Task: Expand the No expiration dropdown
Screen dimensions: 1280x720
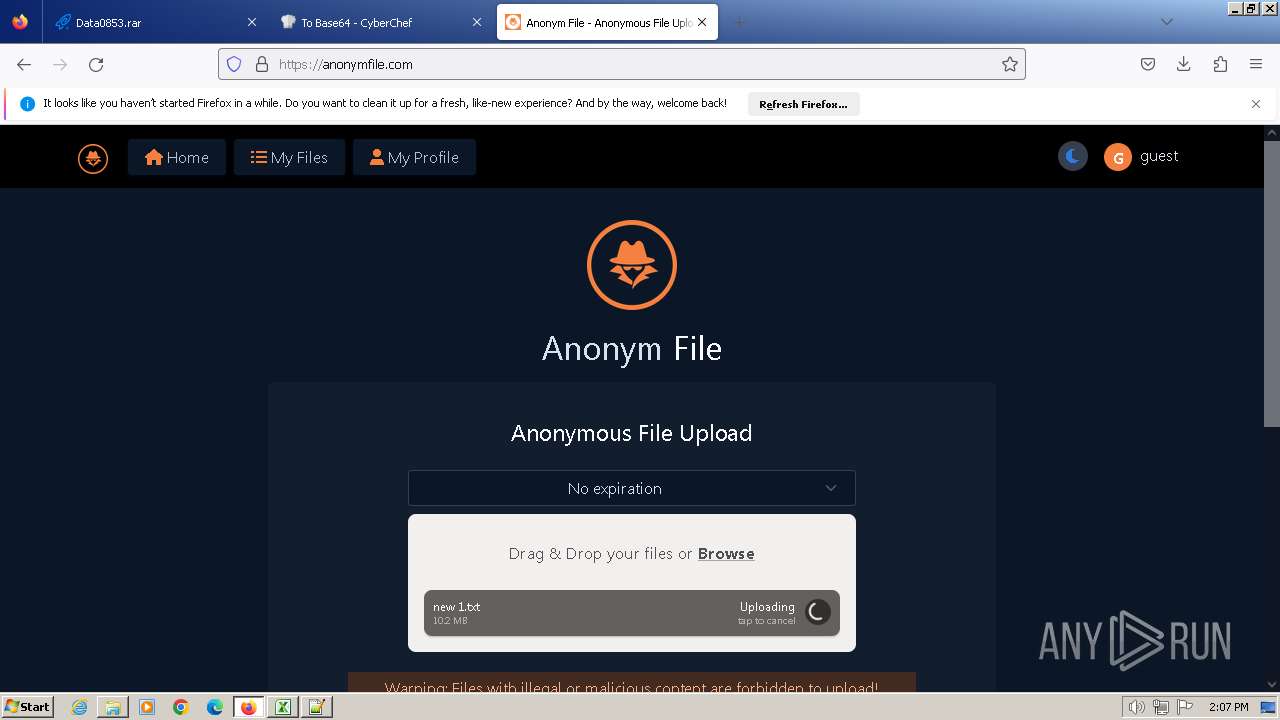Action: (x=632, y=488)
